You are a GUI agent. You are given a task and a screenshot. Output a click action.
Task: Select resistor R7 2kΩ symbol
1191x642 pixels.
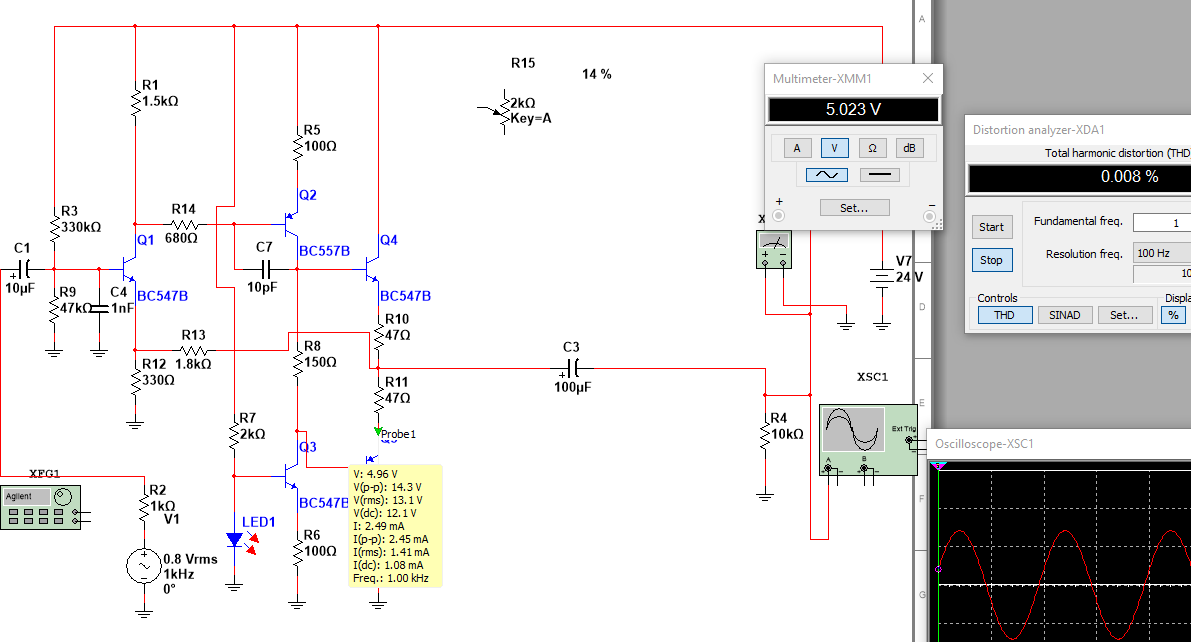tap(234, 434)
